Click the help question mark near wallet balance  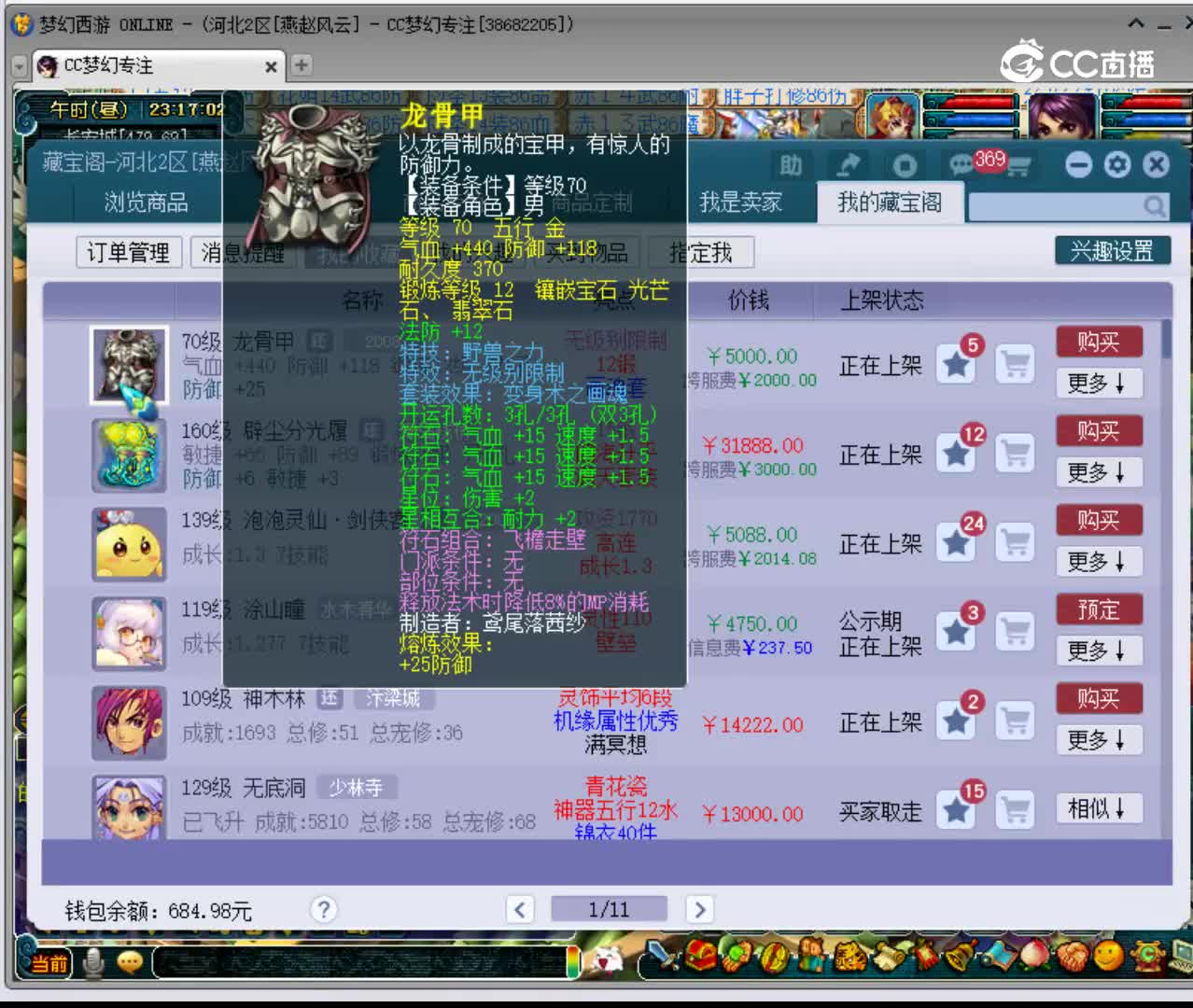[x=323, y=909]
